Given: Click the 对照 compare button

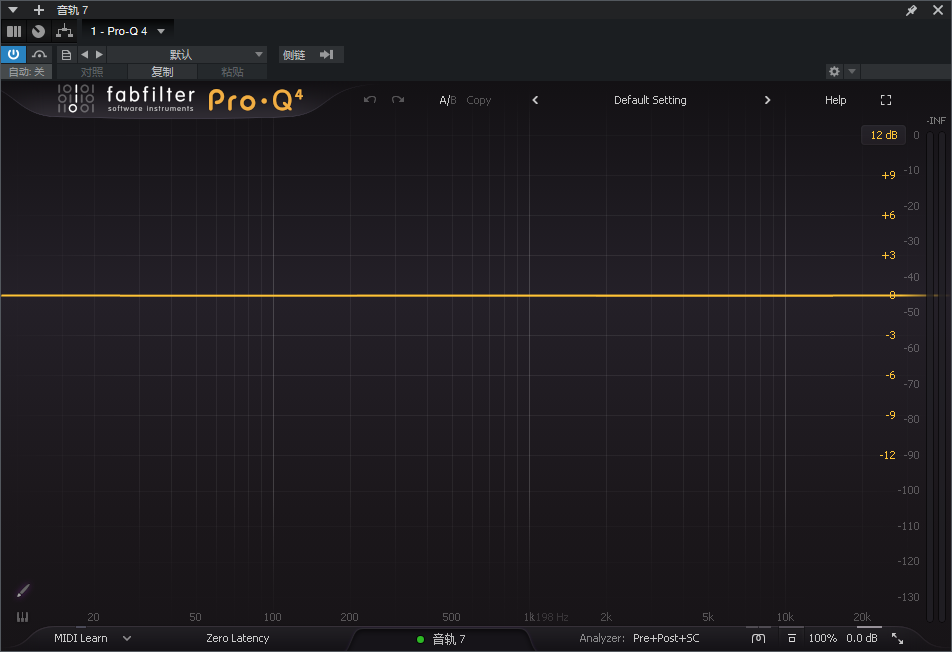Looking at the screenshot, I should pos(92,72).
